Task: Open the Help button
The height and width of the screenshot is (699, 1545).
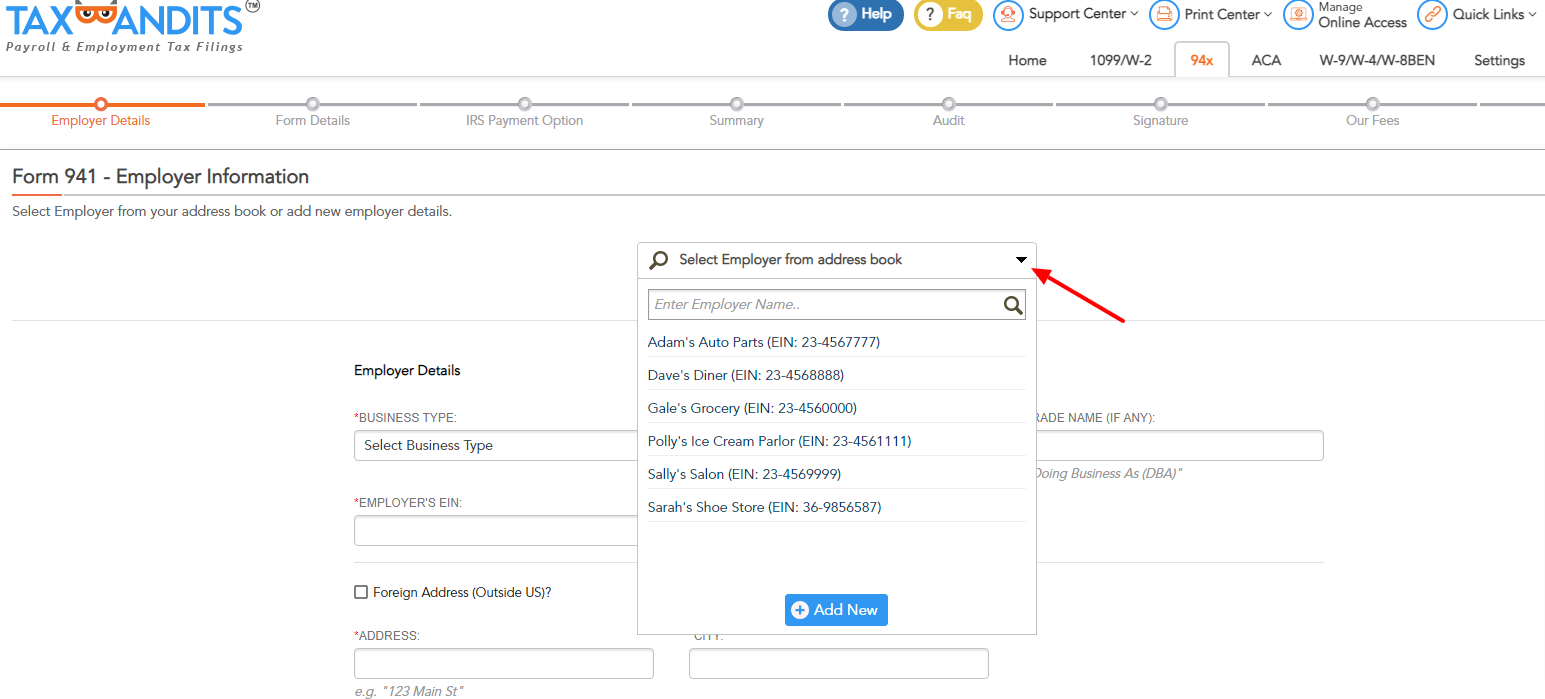Action: coord(865,14)
